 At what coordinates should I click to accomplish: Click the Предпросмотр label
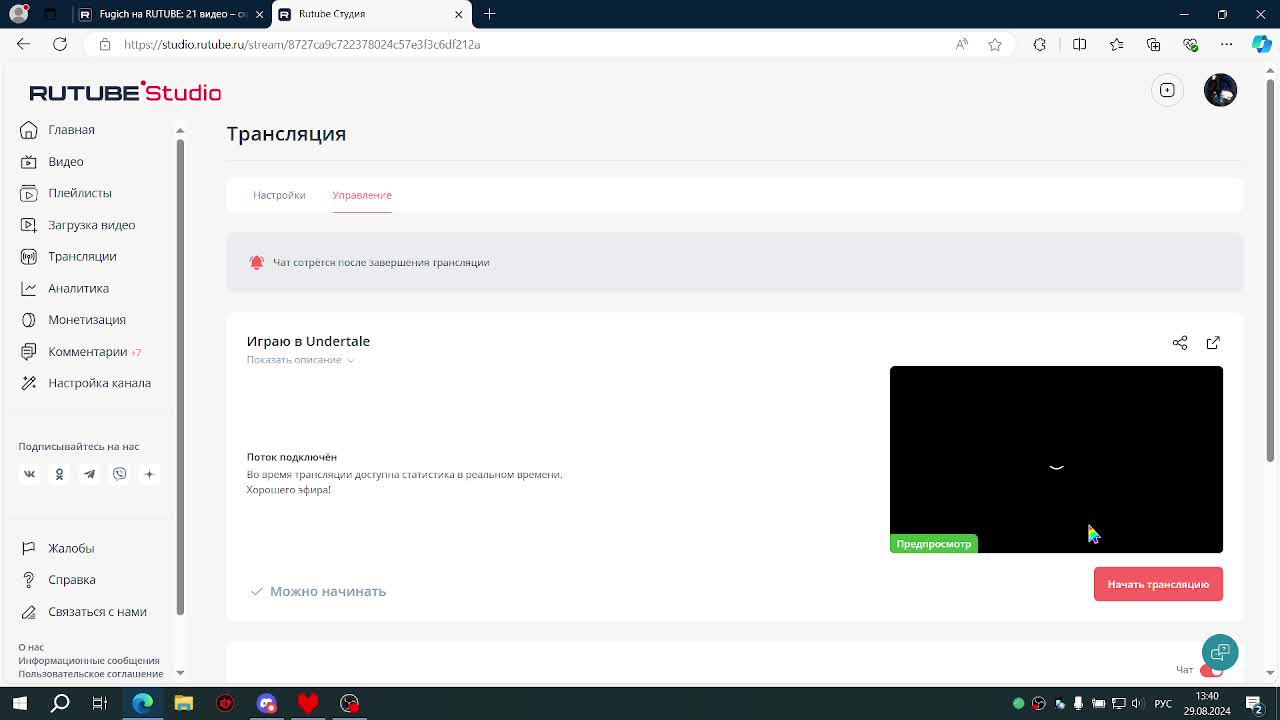pyautogui.click(x=934, y=544)
